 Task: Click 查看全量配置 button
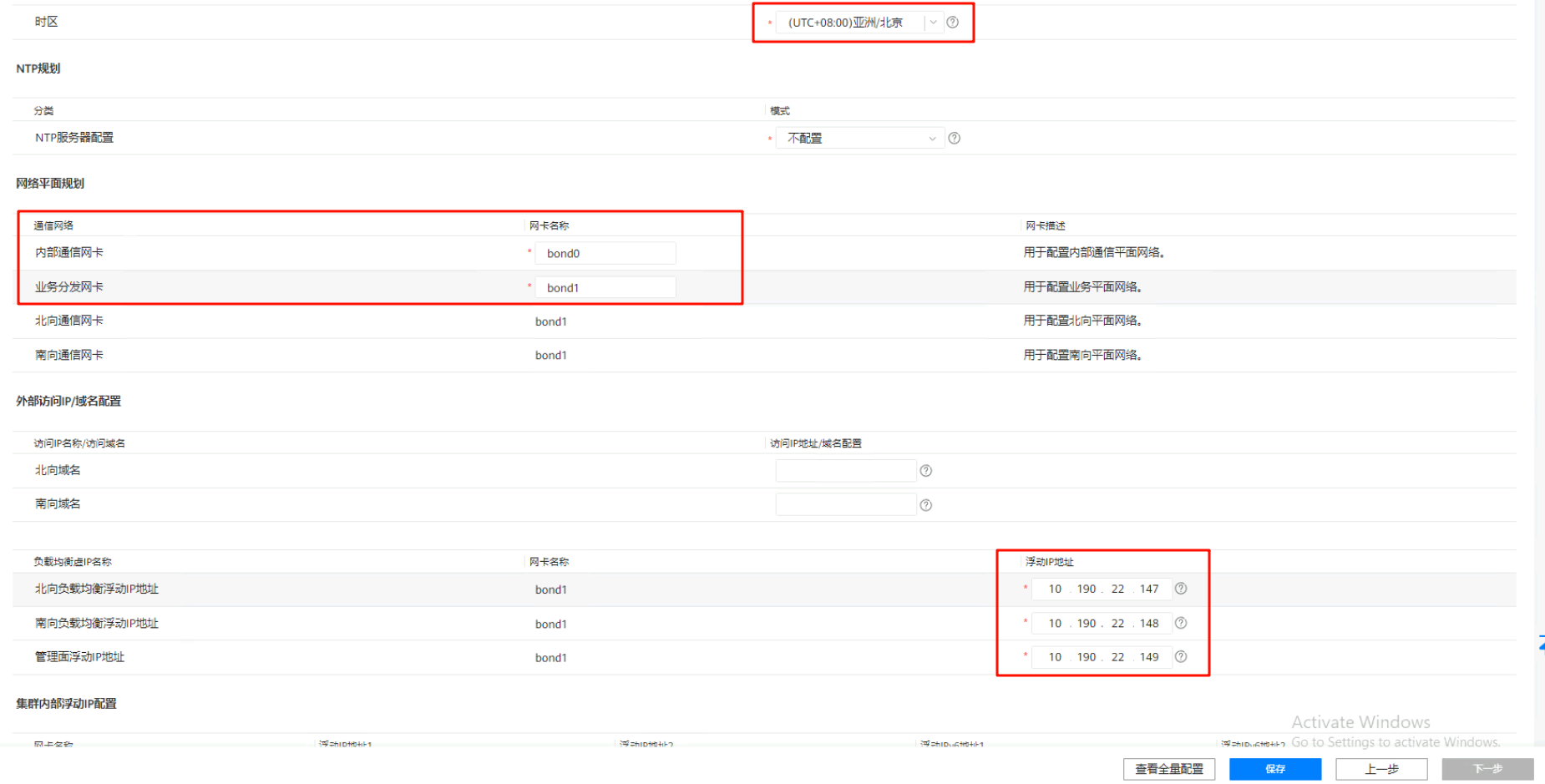[1168, 769]
